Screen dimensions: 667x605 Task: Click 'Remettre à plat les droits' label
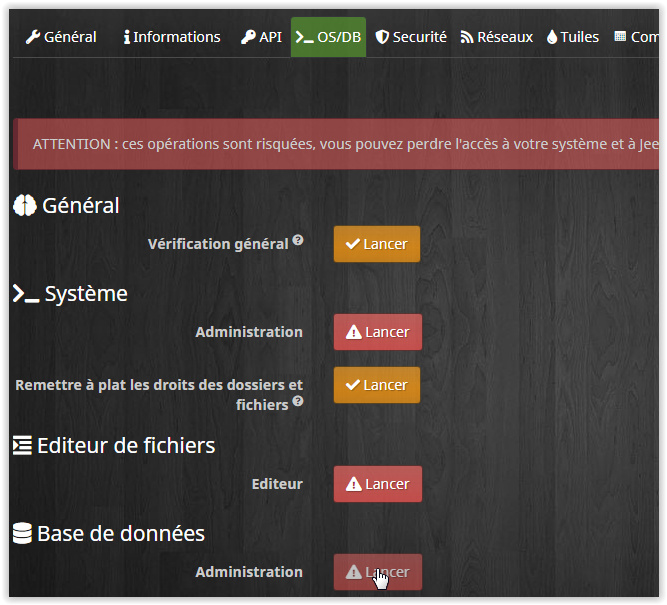pos(159,395)
